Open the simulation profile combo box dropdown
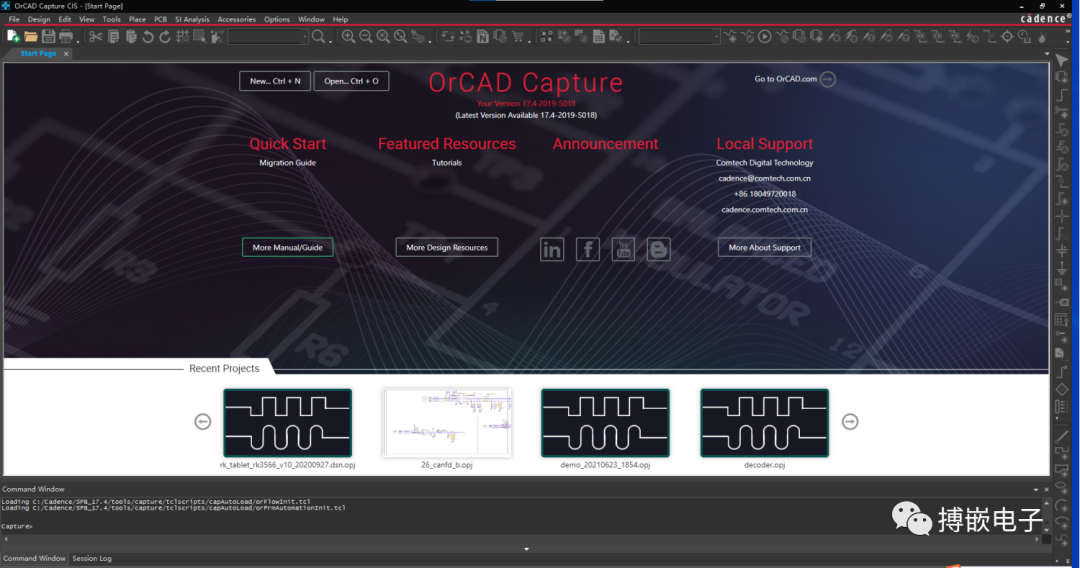This screenshot has width=1080, height=568. click(x=716, y=36)
